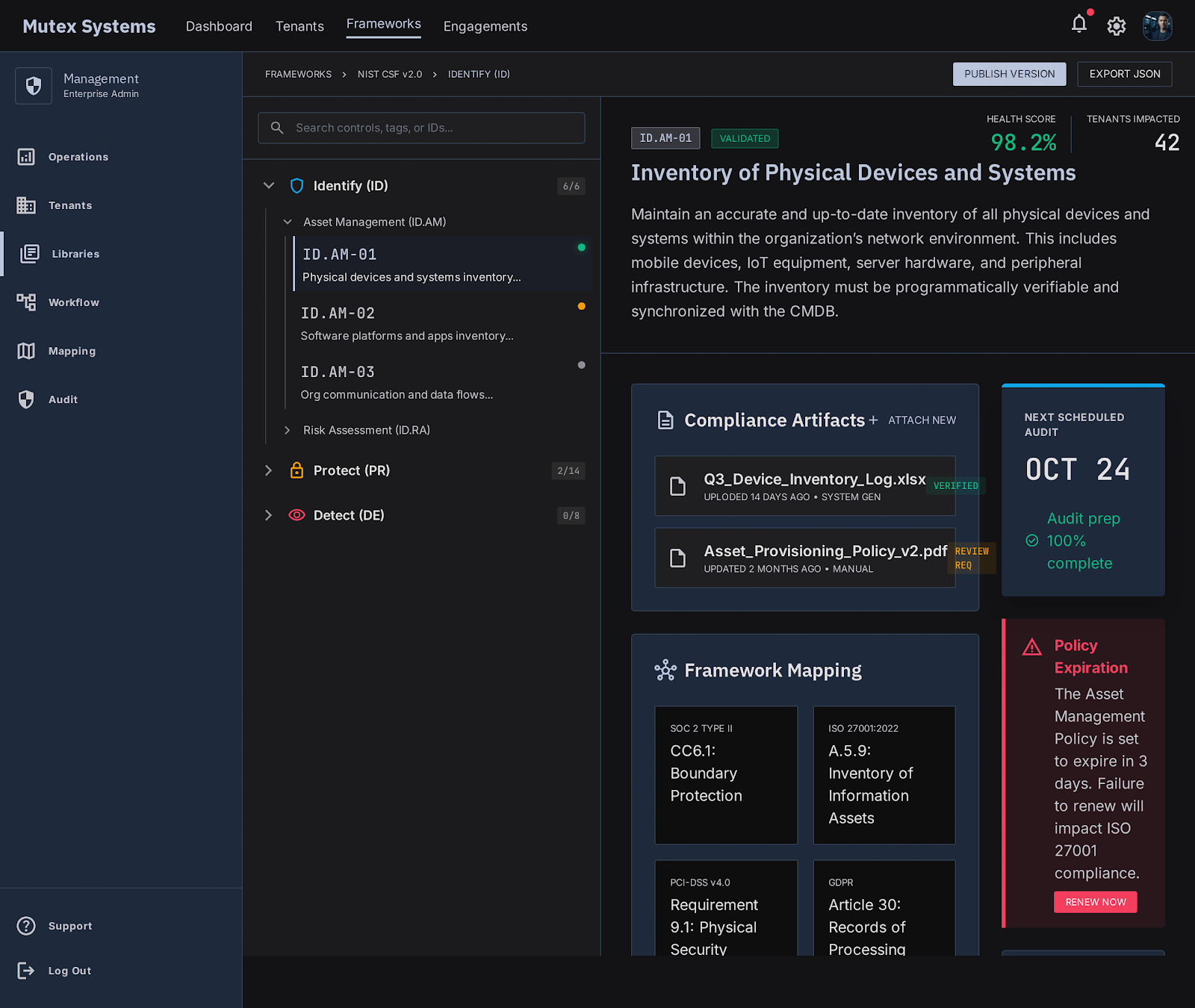Click the gray status dot on ID.AM-03
The height and width of the screenshot is (1008, 1195).
tap(581, 365)
